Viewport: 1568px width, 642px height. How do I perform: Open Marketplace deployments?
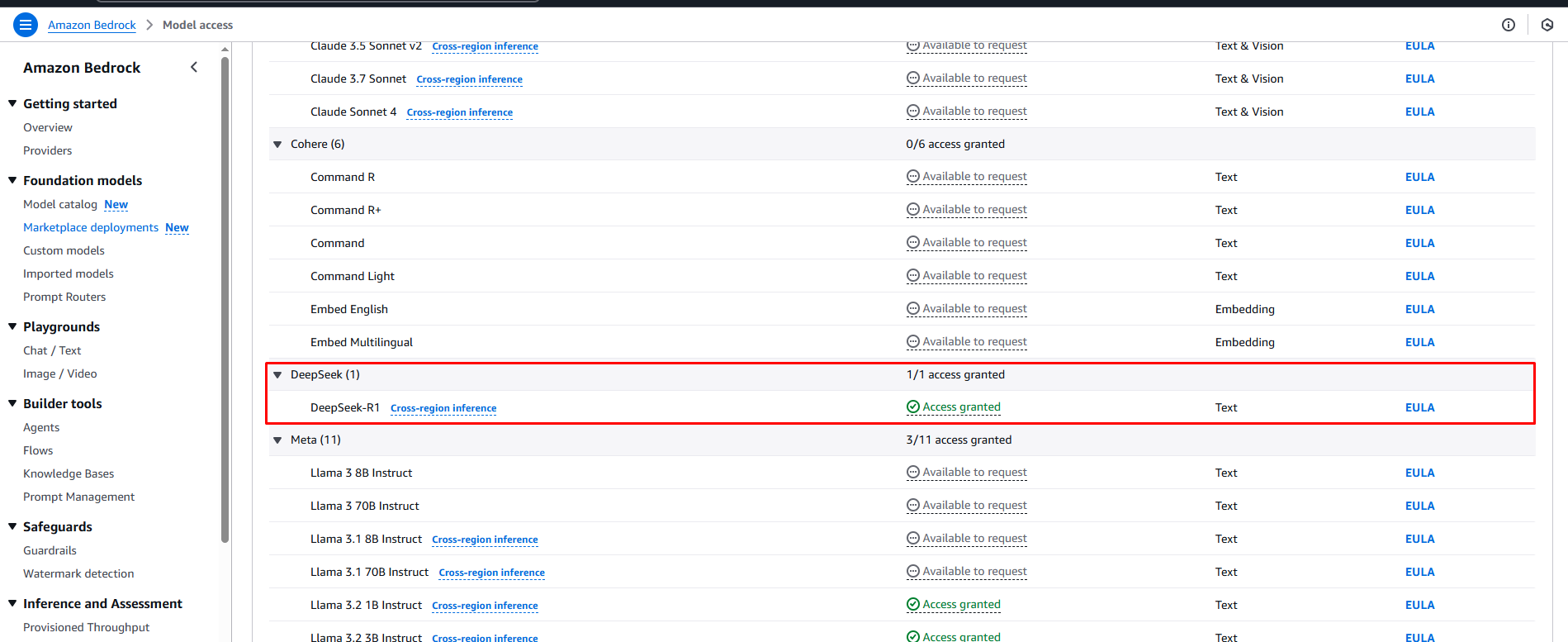(91, 227)
